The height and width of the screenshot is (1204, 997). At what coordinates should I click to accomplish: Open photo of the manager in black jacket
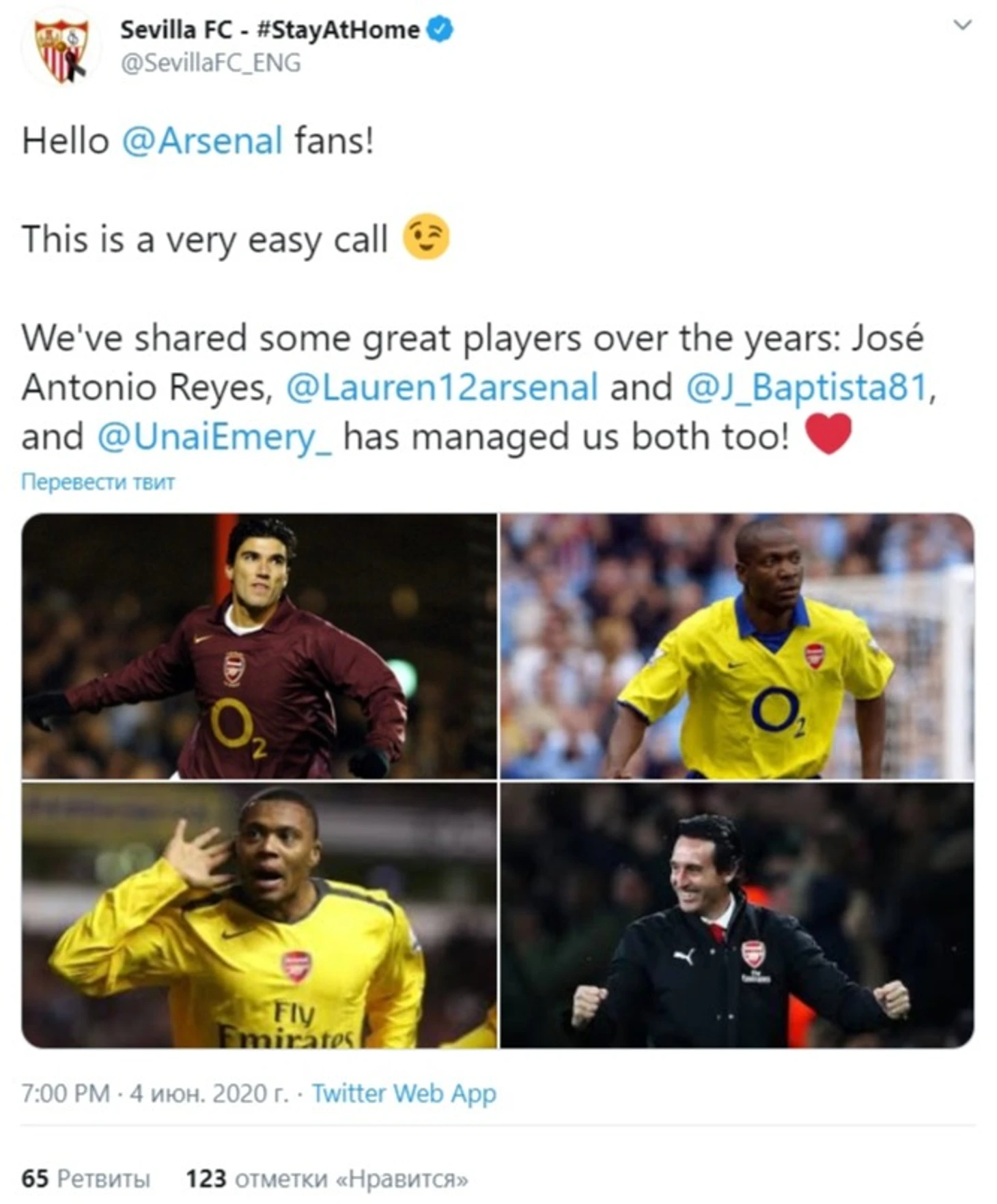(738, 915)
